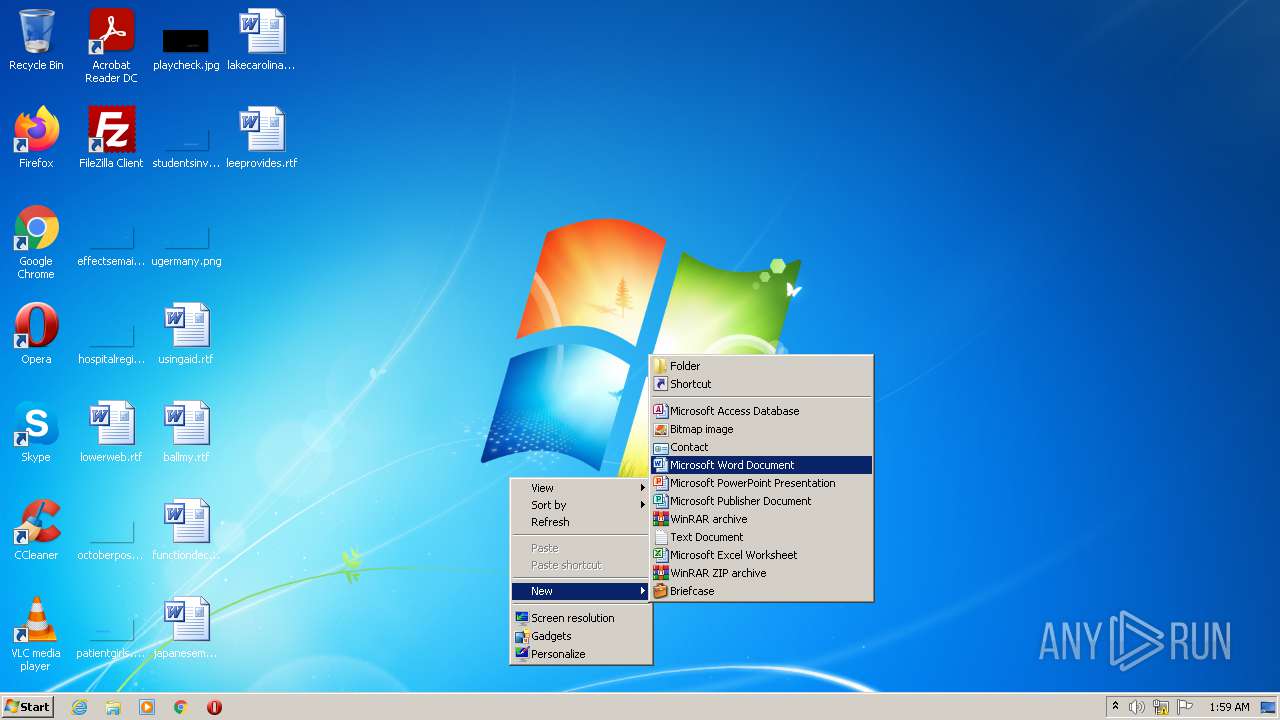Choose Refresh from the context menu
This screenshot has height=720, width=1280.
tap(581, 522)
